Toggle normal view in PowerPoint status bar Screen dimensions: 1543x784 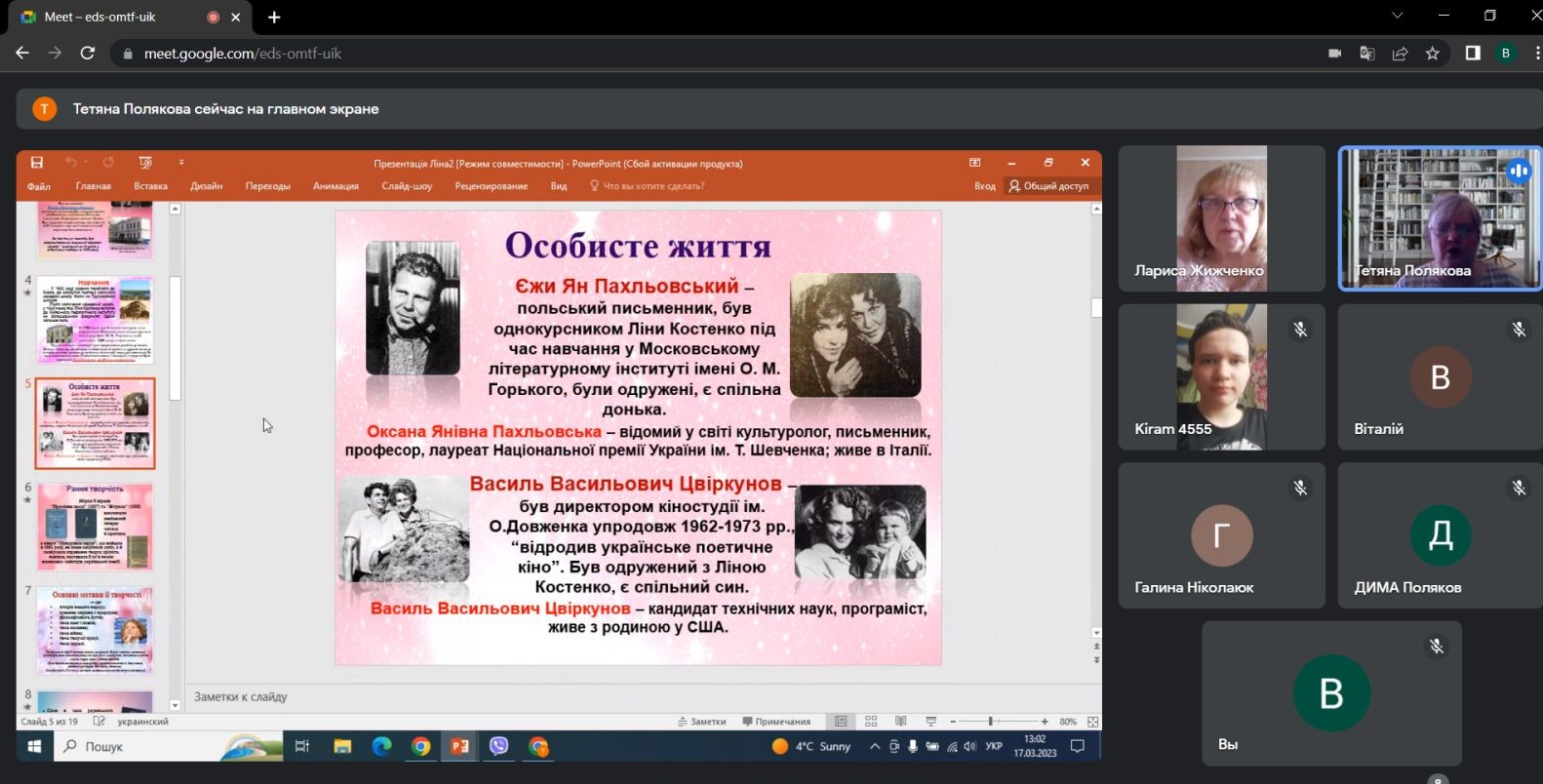(841, 722)
